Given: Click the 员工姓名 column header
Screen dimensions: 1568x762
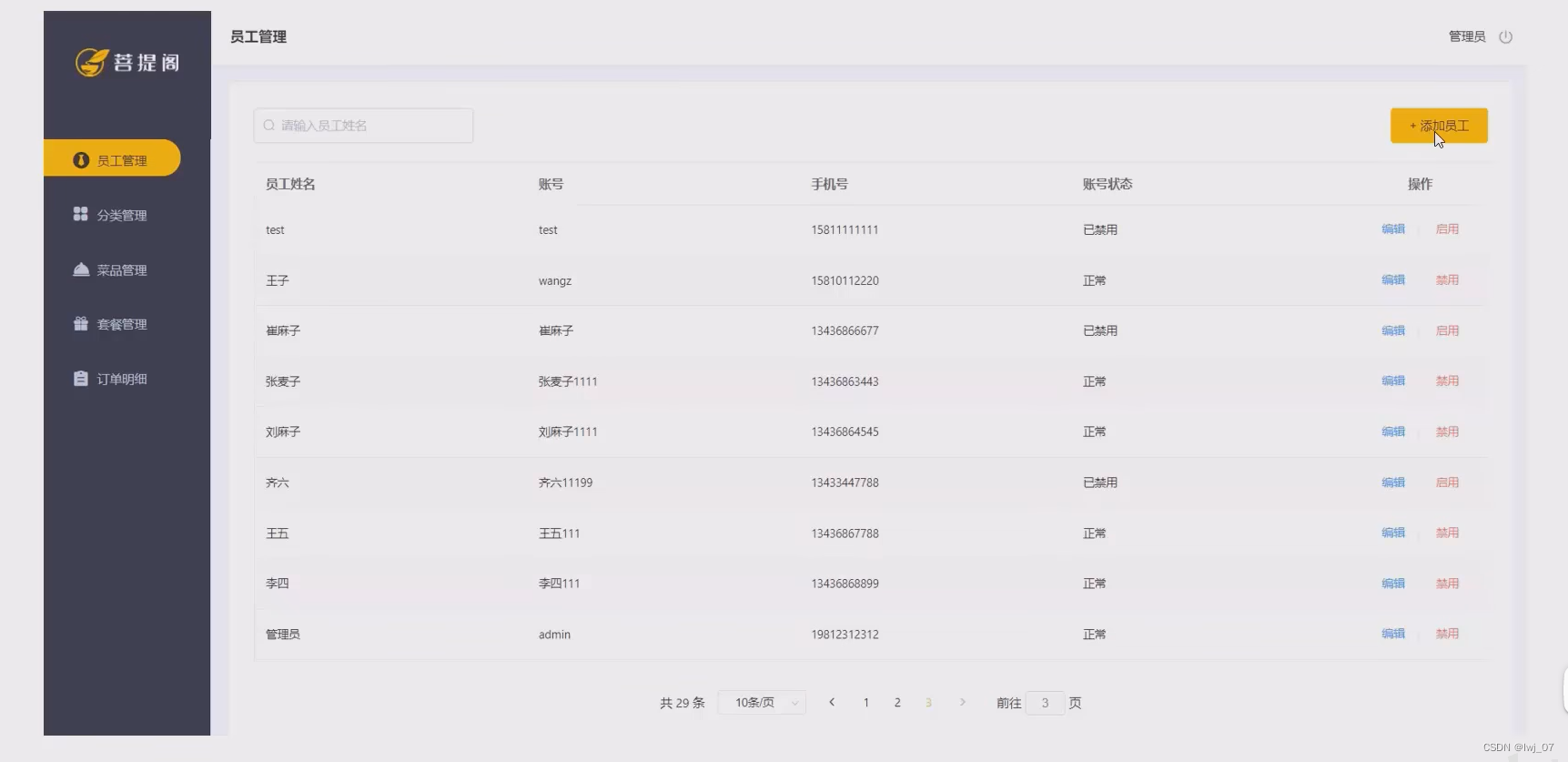Looking at the screenshot, I should (x=290, y=184).
